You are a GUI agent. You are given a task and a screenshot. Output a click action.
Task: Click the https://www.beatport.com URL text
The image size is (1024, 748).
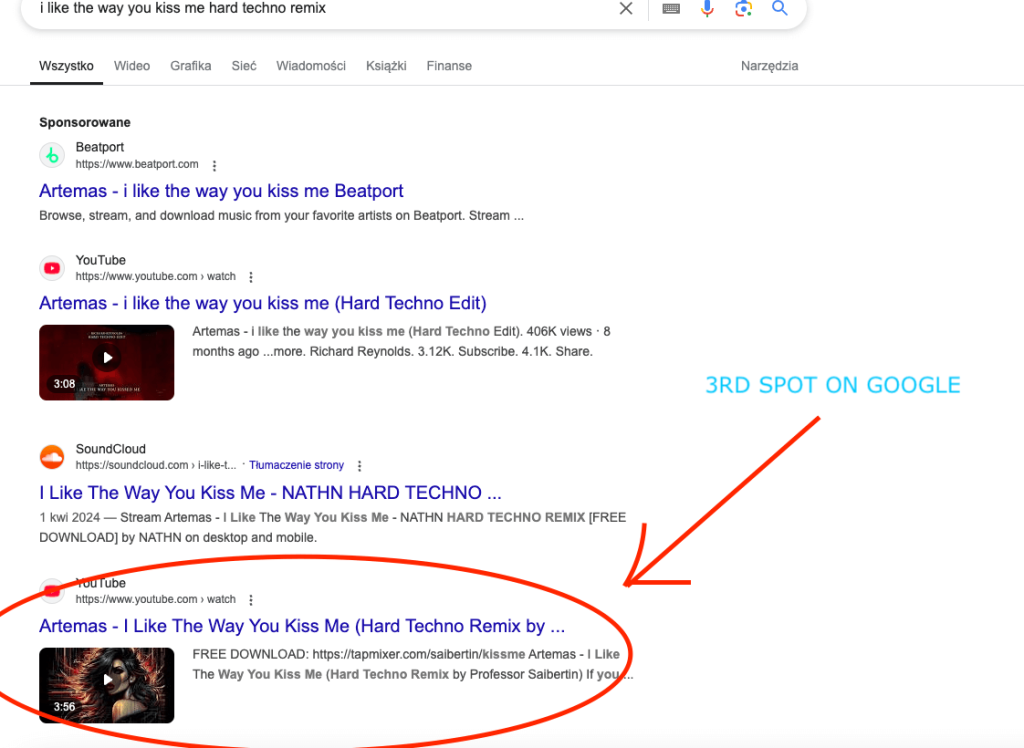click(x=137, y=164)
